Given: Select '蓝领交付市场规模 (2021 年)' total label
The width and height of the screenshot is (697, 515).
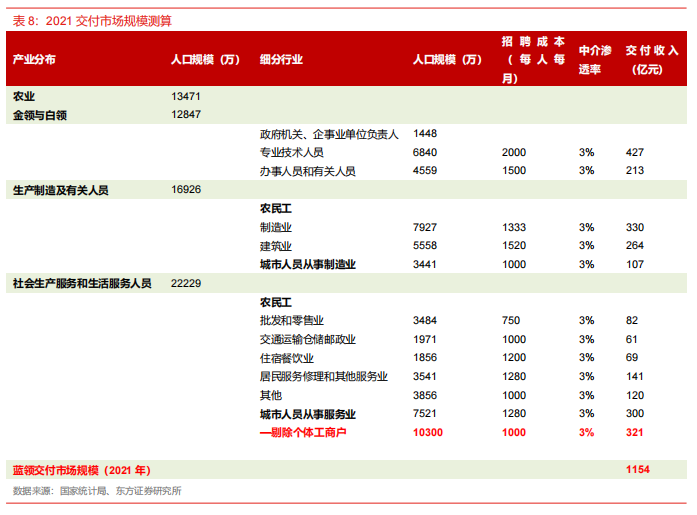Looking at the screenshot, I should [x=82, y=470].
